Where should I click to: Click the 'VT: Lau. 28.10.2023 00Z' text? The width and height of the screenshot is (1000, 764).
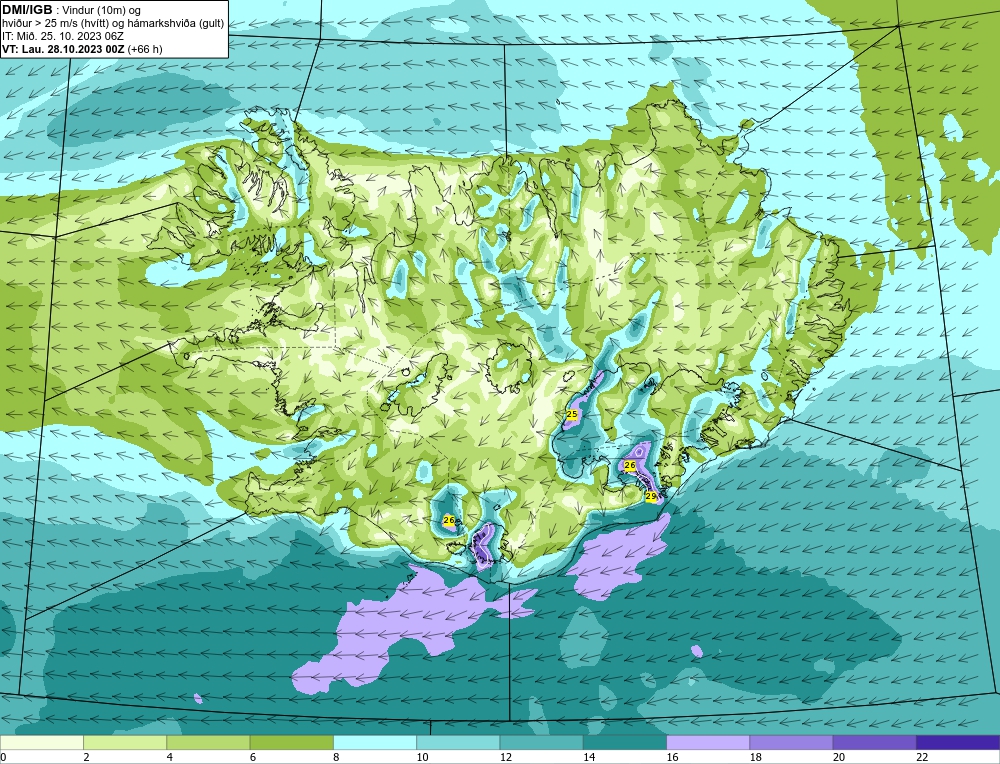coord(63,49)
